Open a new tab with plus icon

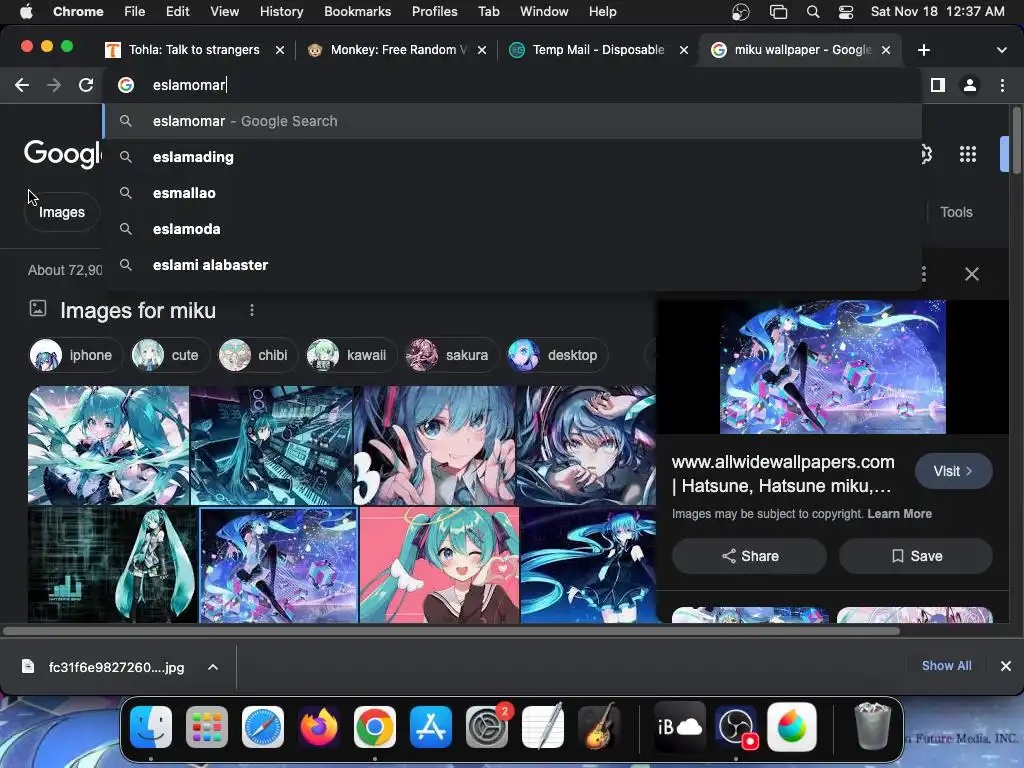click(x=923, y=50)
